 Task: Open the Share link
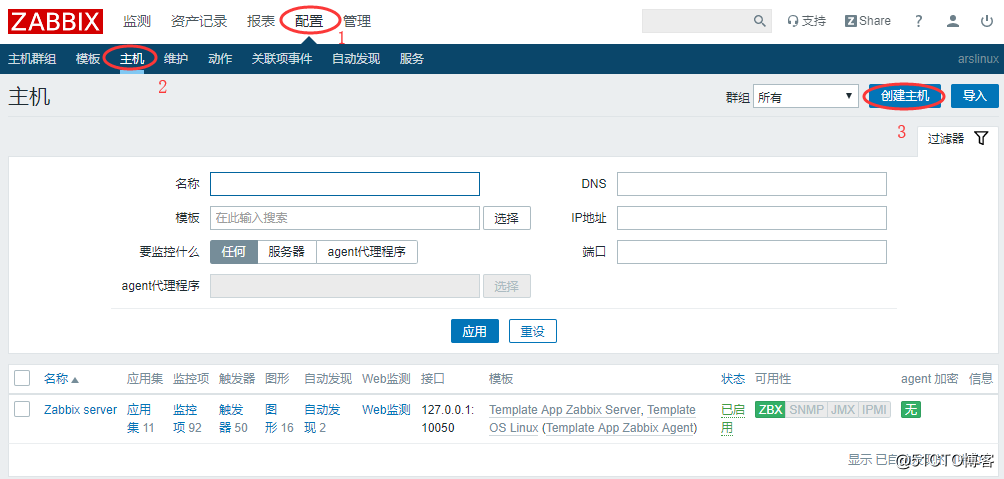pos(868,21)
